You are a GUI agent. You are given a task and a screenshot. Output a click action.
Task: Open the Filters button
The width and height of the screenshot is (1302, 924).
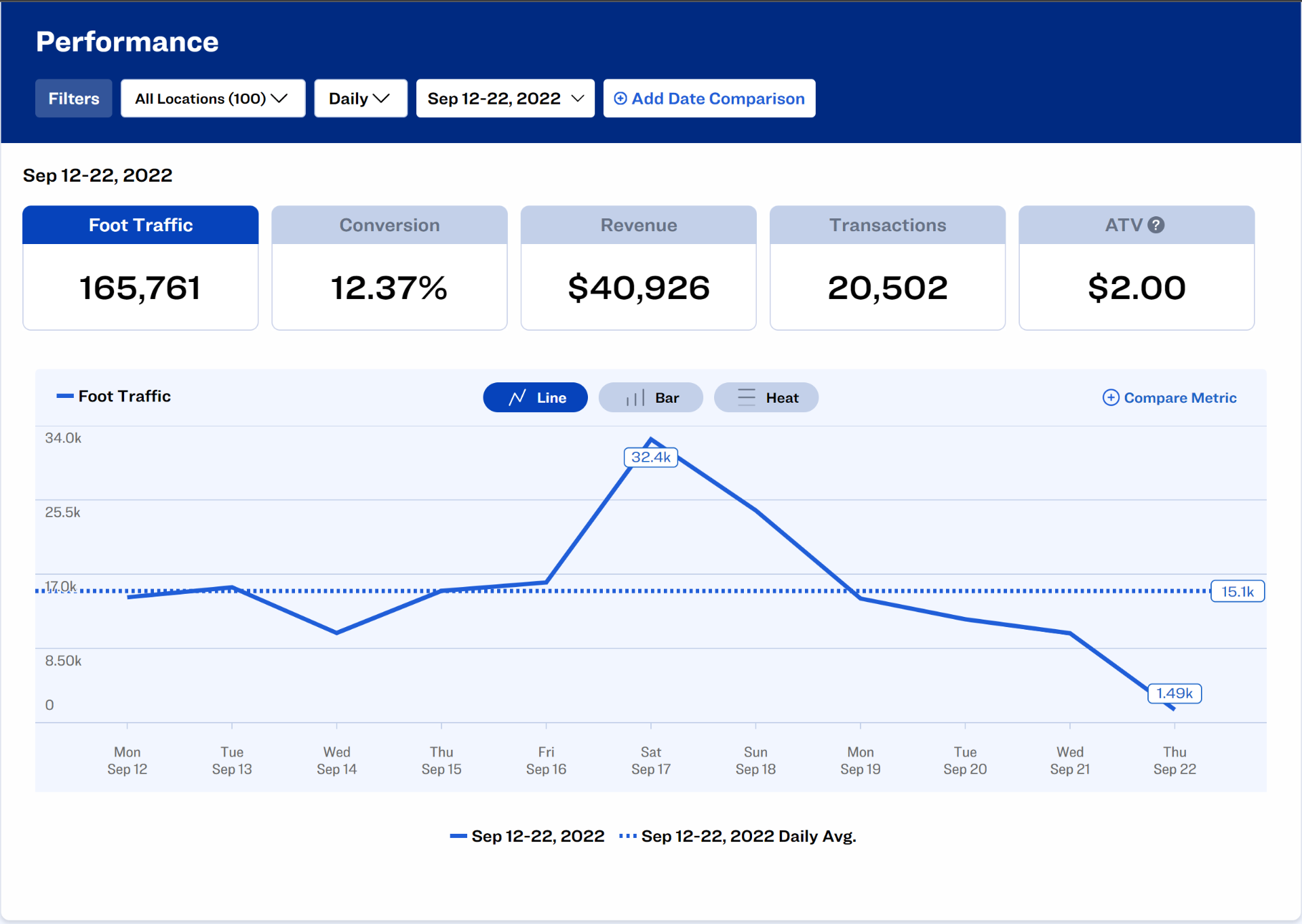pos(73,99)
